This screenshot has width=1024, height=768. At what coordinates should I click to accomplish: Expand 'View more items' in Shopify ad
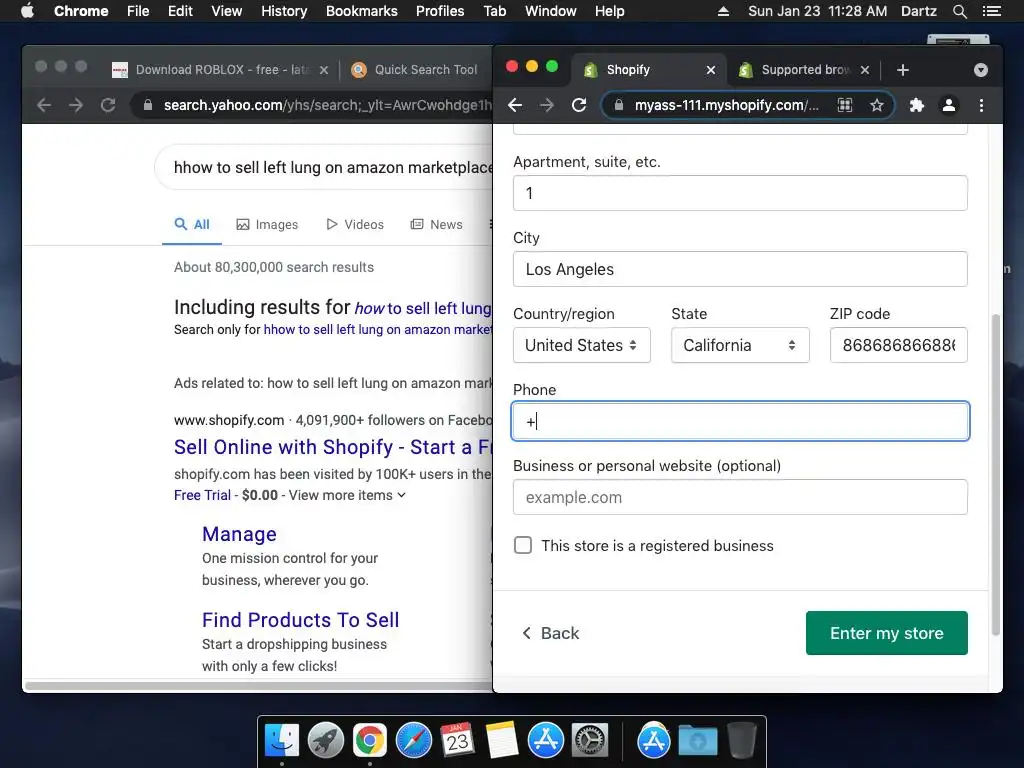[x=347, y=495]
